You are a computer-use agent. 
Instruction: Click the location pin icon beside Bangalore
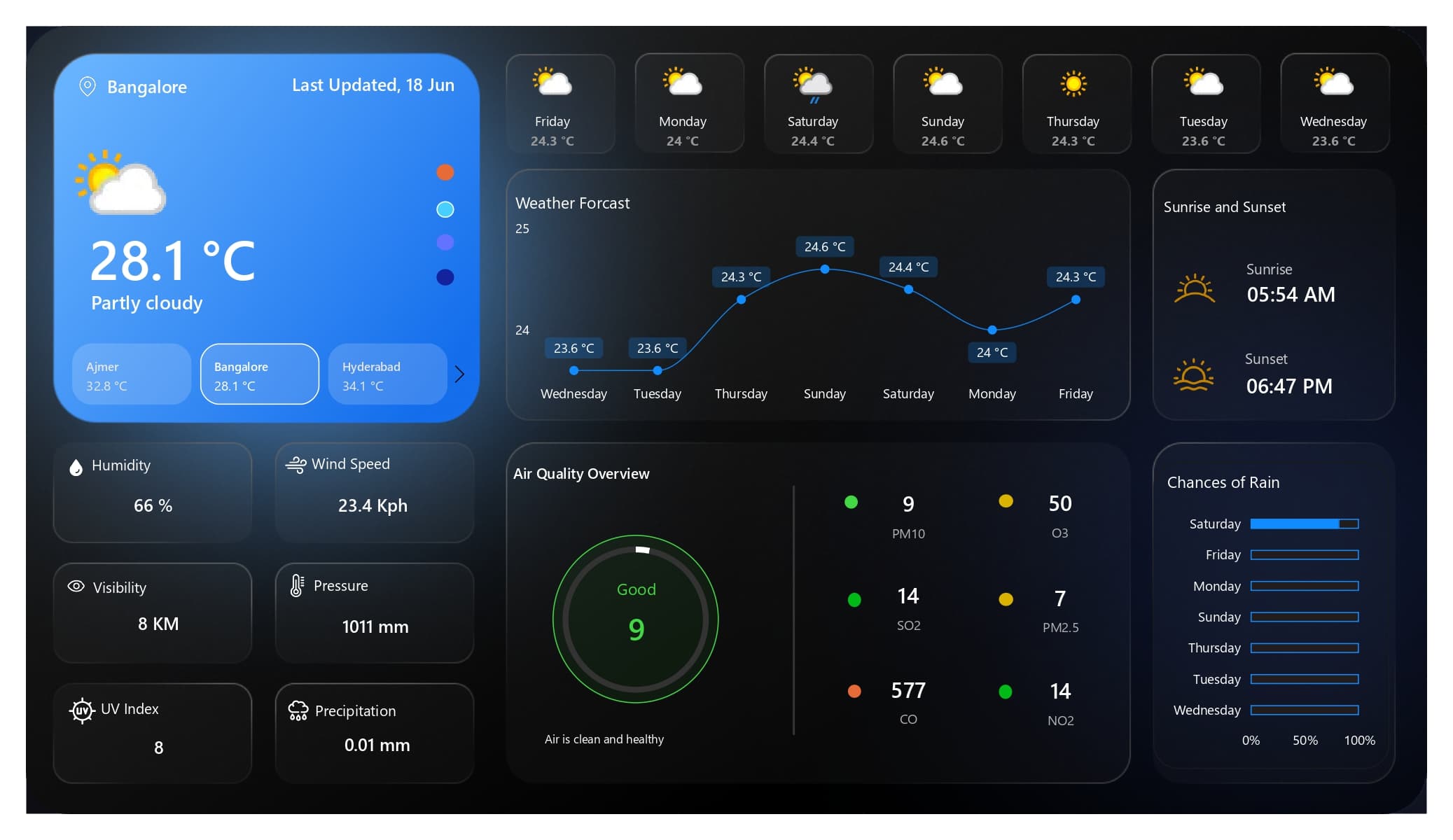87,87
